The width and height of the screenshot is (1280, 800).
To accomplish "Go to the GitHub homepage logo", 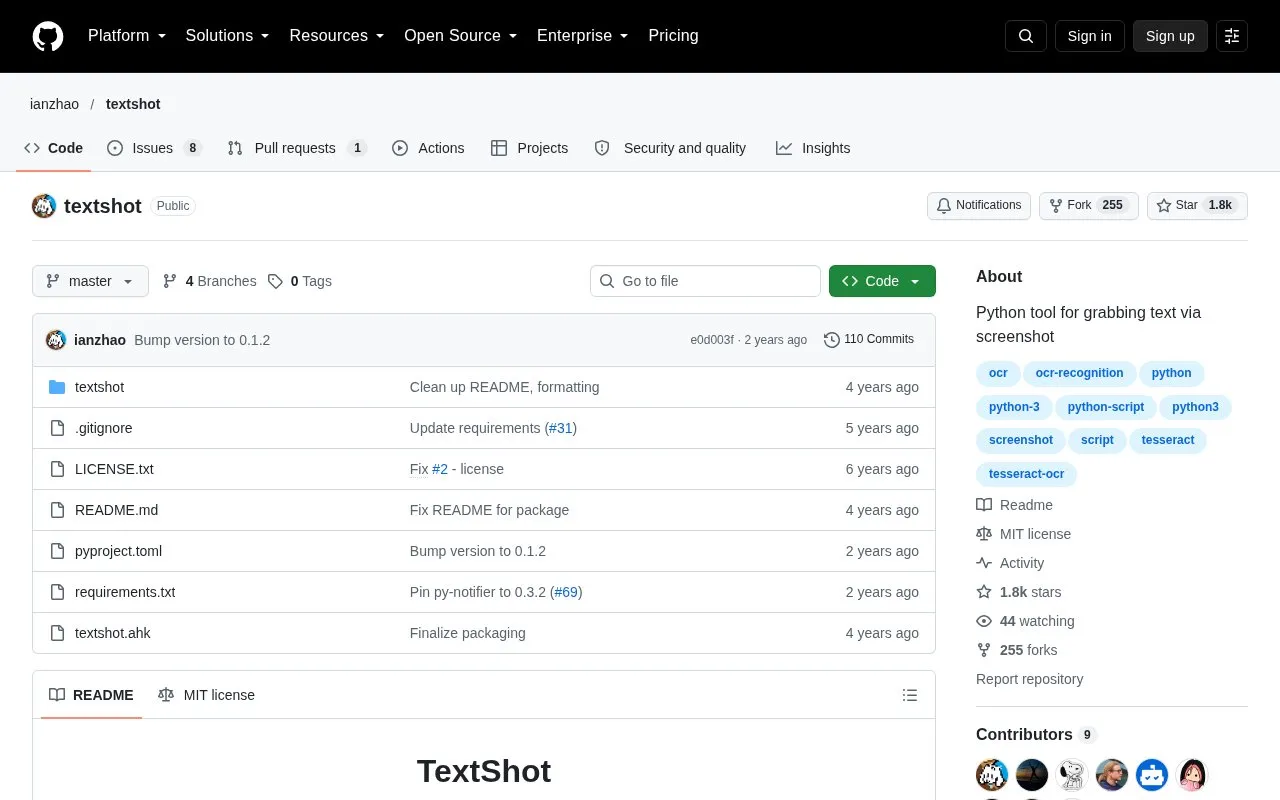I will tap(48, 36).
